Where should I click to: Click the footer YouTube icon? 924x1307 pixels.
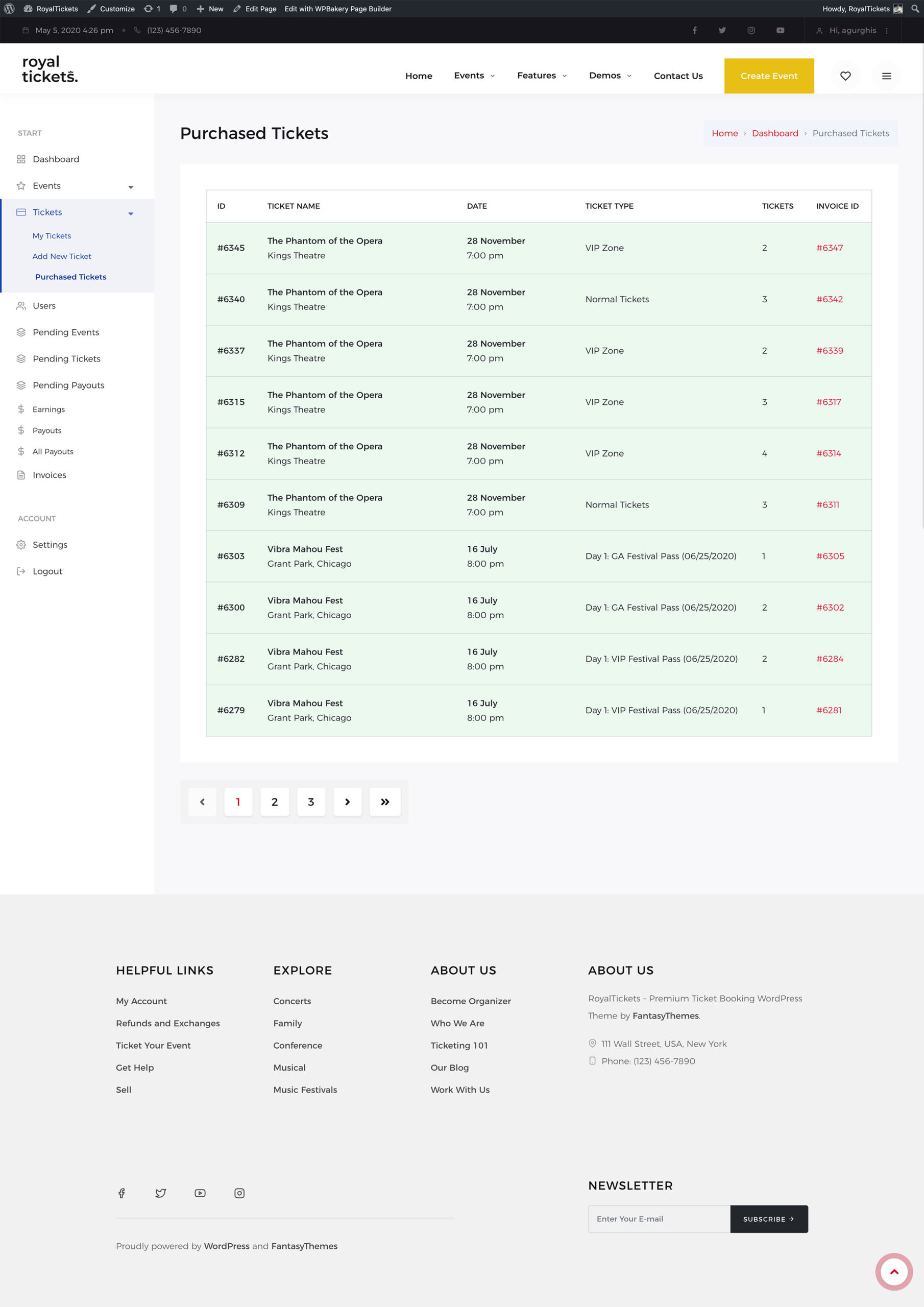coord(200,1193)
